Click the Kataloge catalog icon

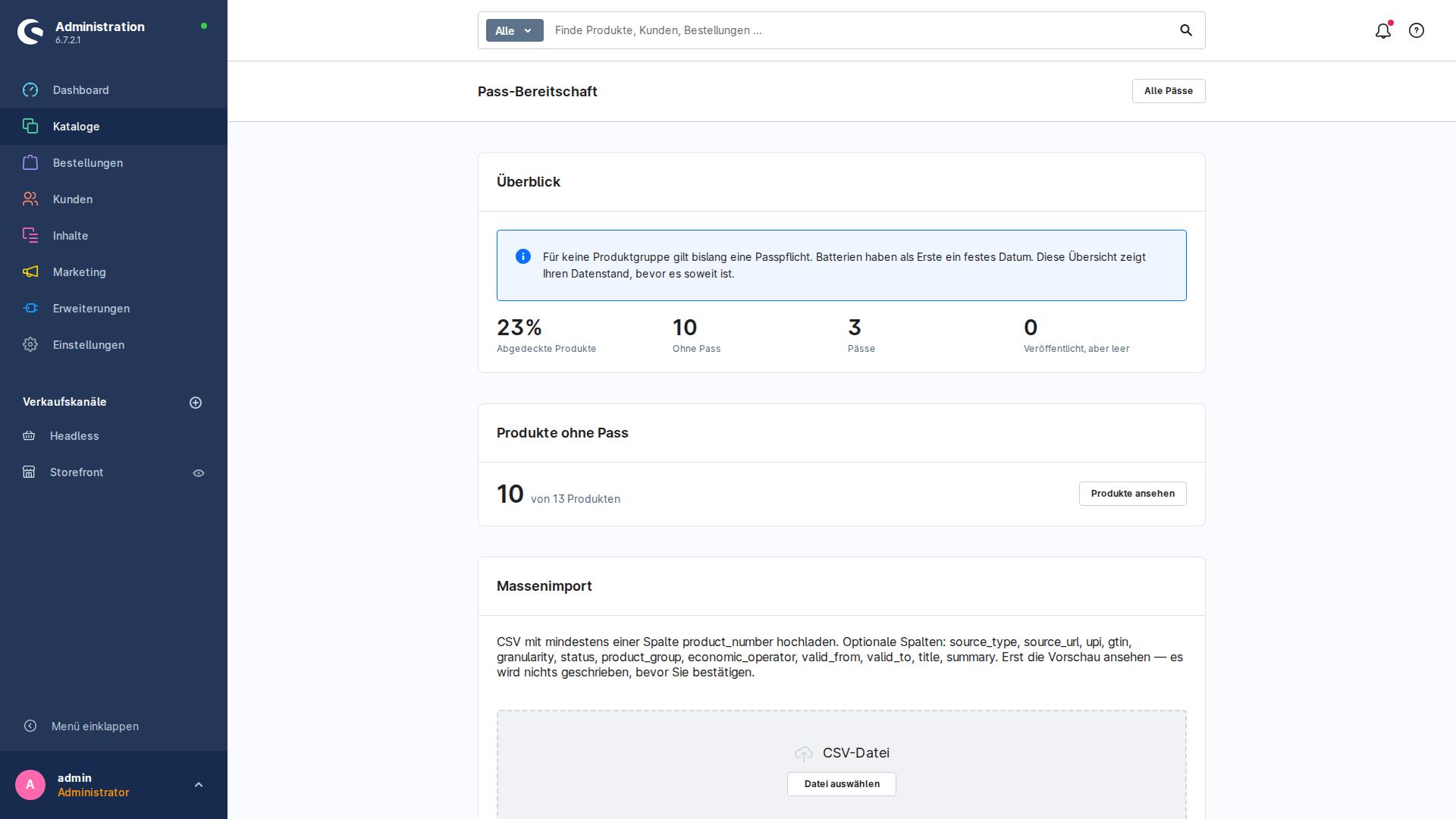pyautogui.click(x=30, y=126)
